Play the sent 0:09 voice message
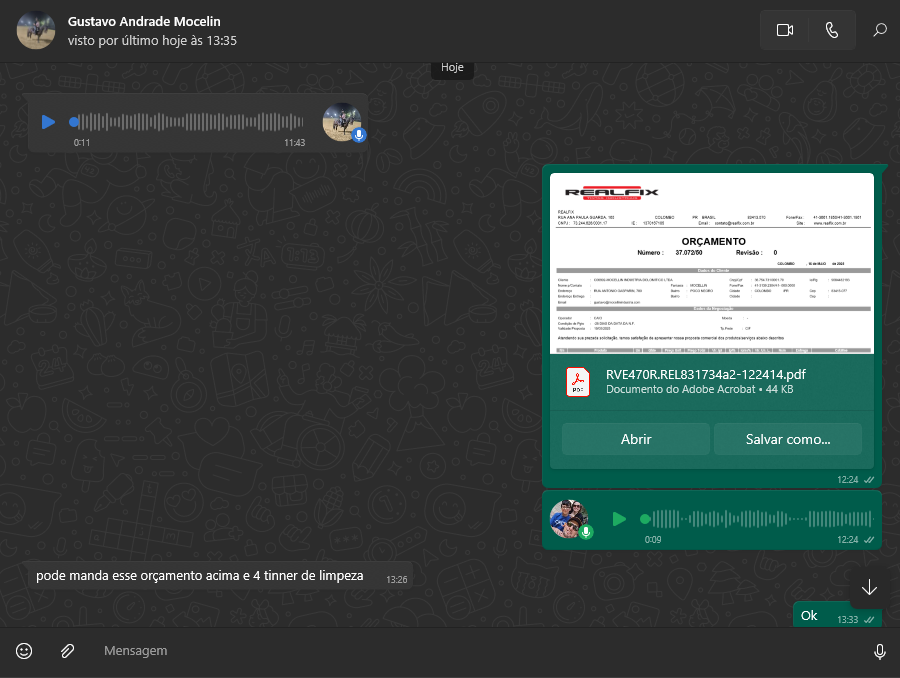Viewport: 900px width, 678px height. pyautogui.click(x=619, y=519)
